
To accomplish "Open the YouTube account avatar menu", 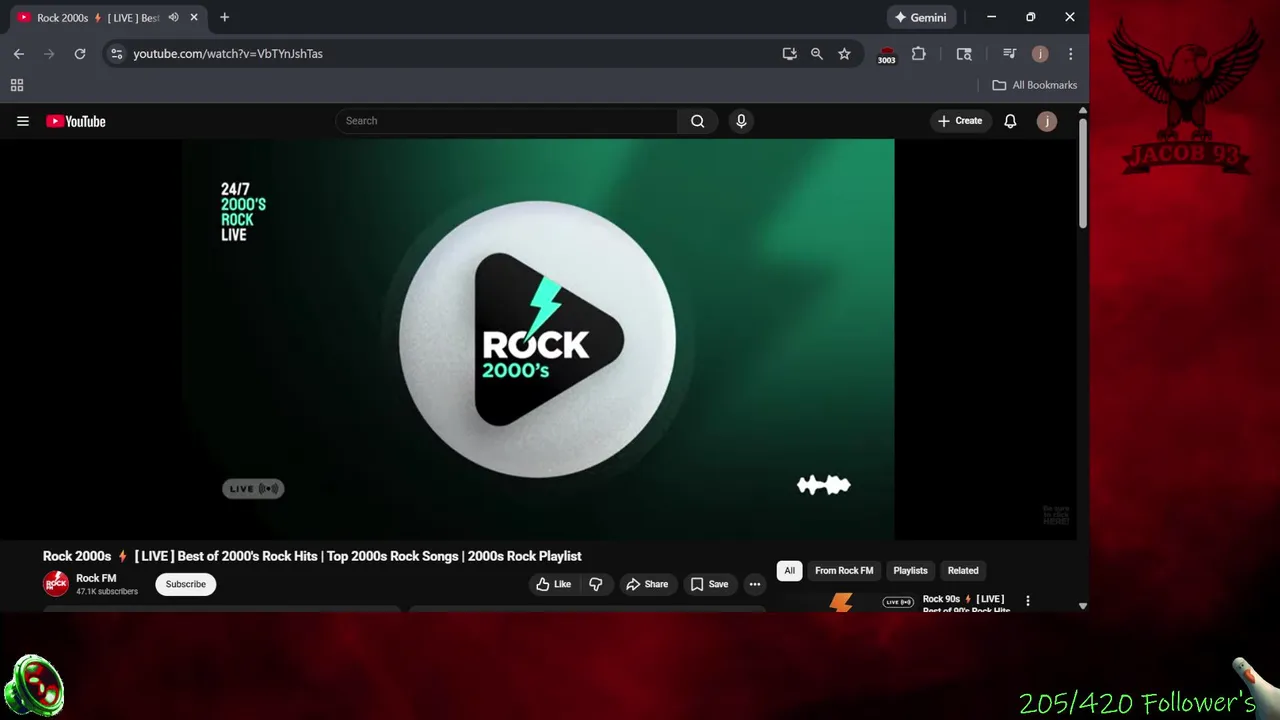I will [x=1047, y=121].
